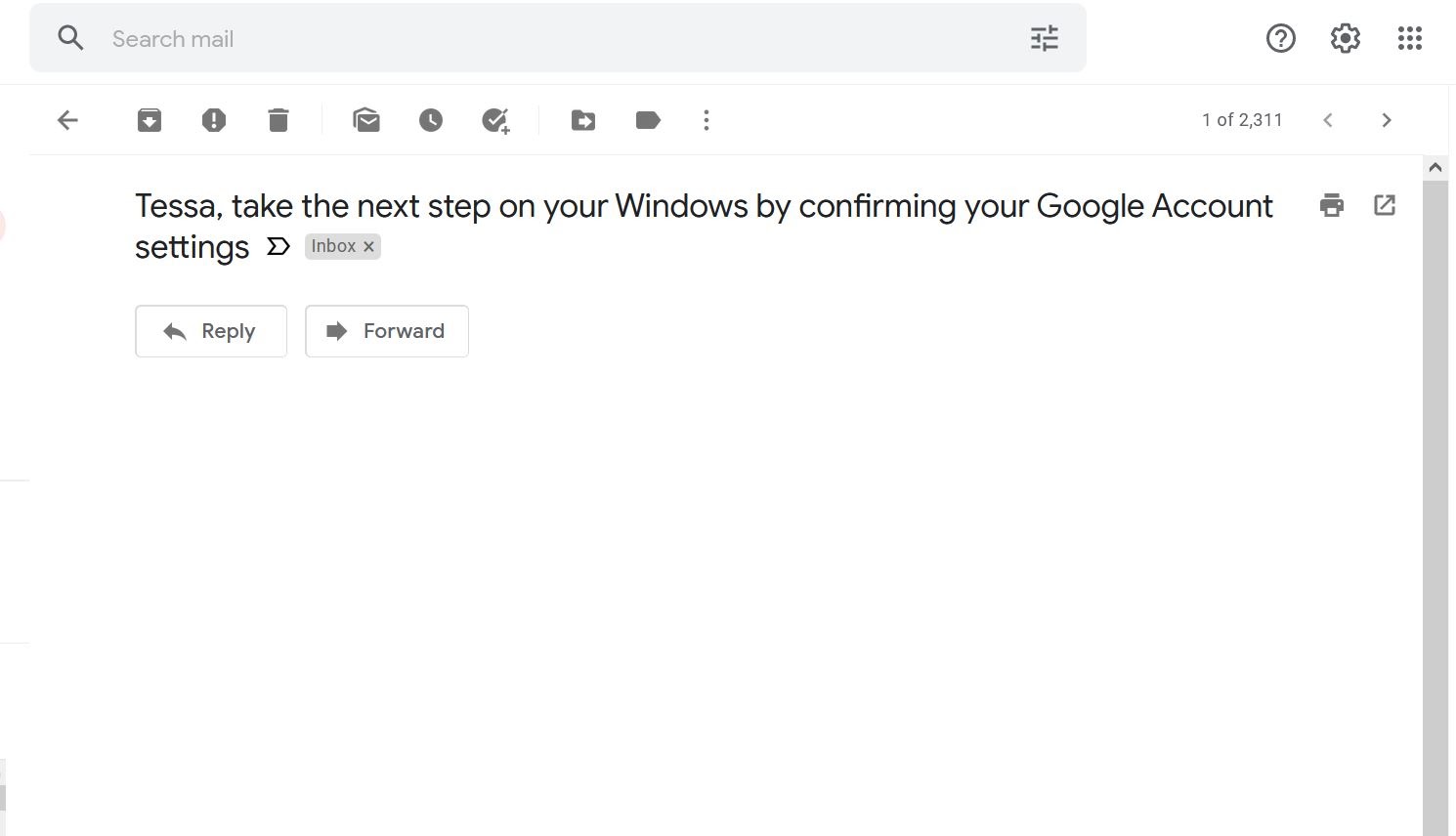Add this email to Tasks
The image size is (1456, 836).
click(494, 119)
